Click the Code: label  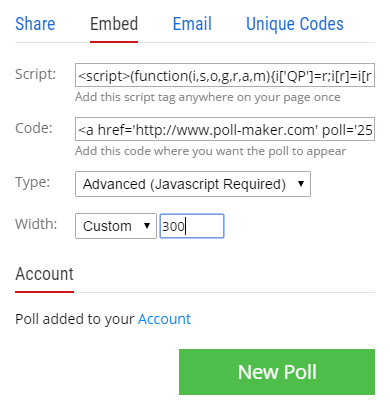[34, 128]
